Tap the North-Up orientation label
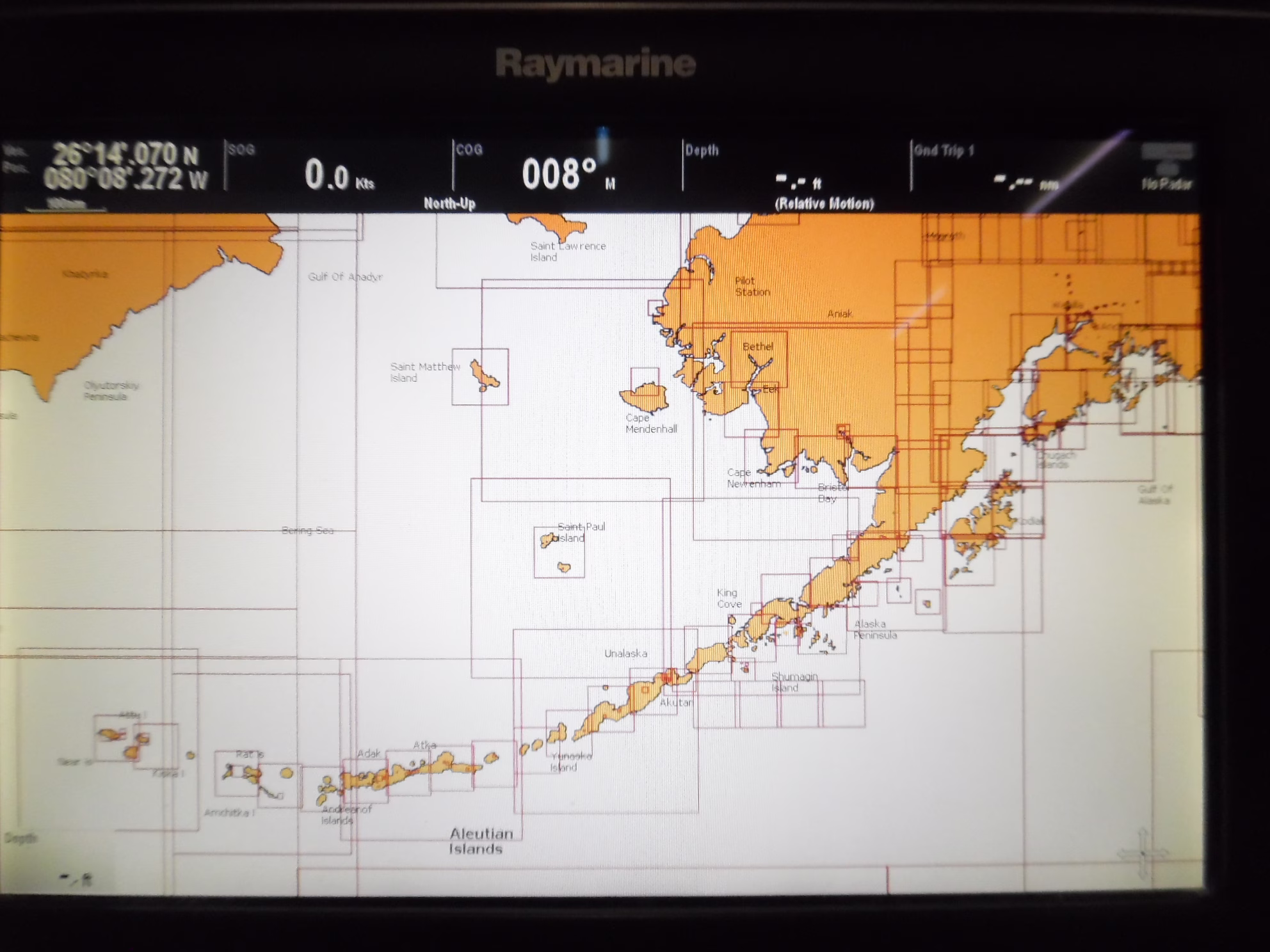The height and width of the screenshot is (952, 1270). pos(449,203)
